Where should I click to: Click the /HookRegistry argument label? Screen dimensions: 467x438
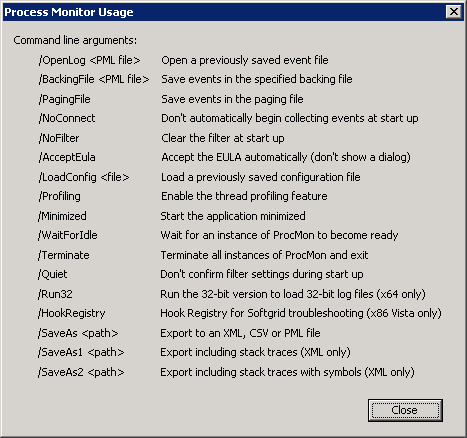[x=71, y=313]
